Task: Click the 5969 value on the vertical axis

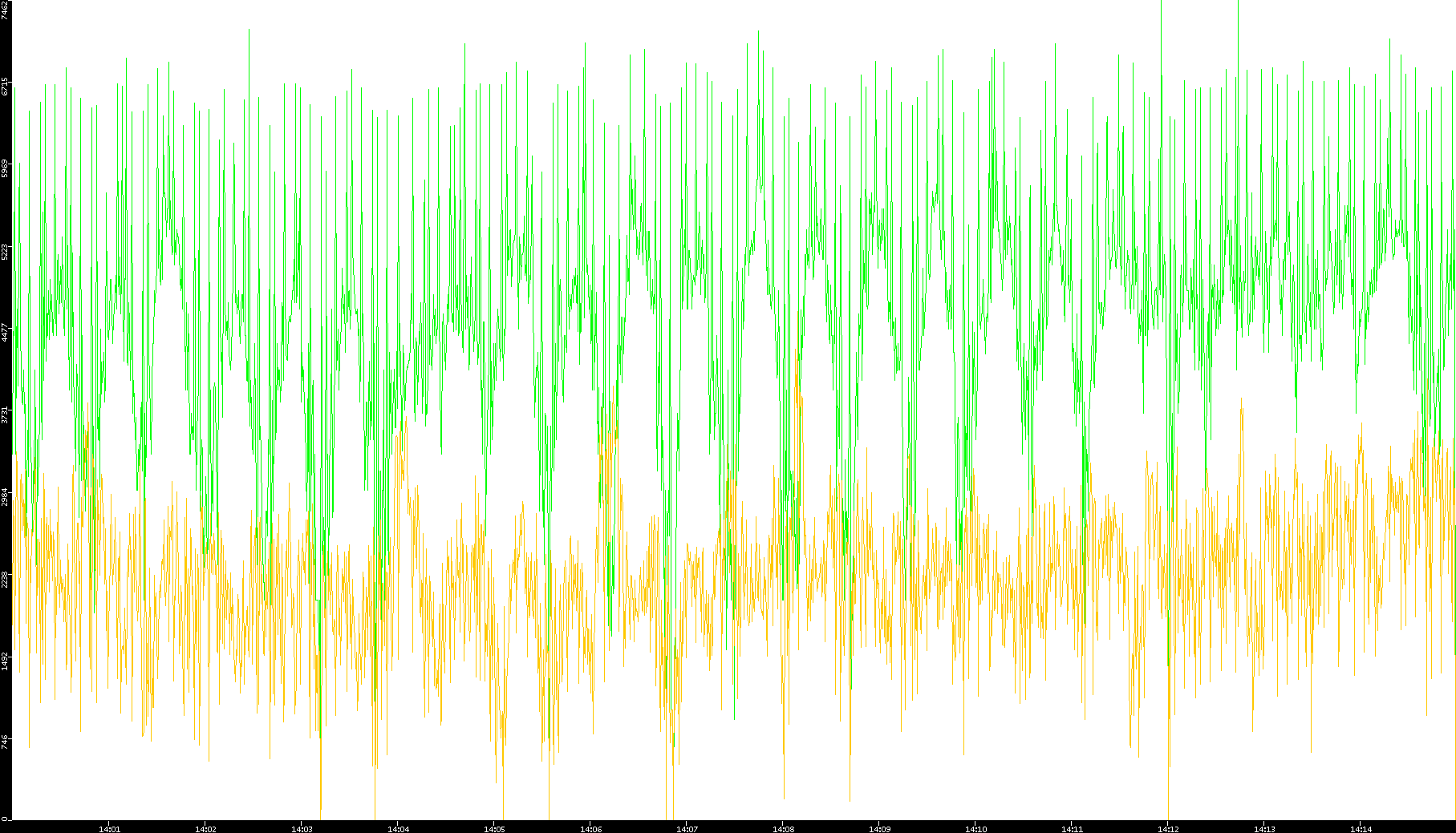Action: [6, 169]
